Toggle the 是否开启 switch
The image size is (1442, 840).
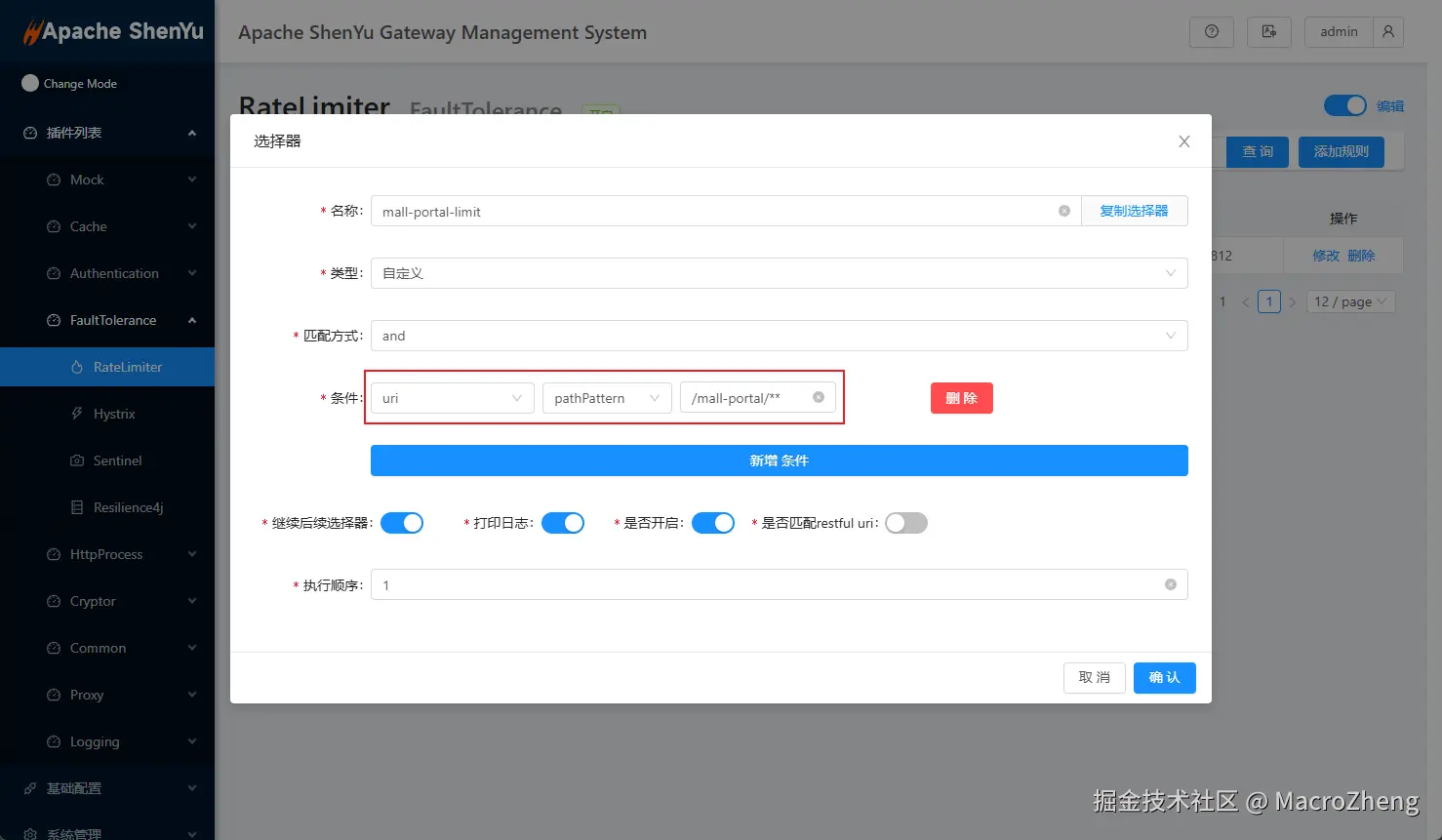pos(713,523)
